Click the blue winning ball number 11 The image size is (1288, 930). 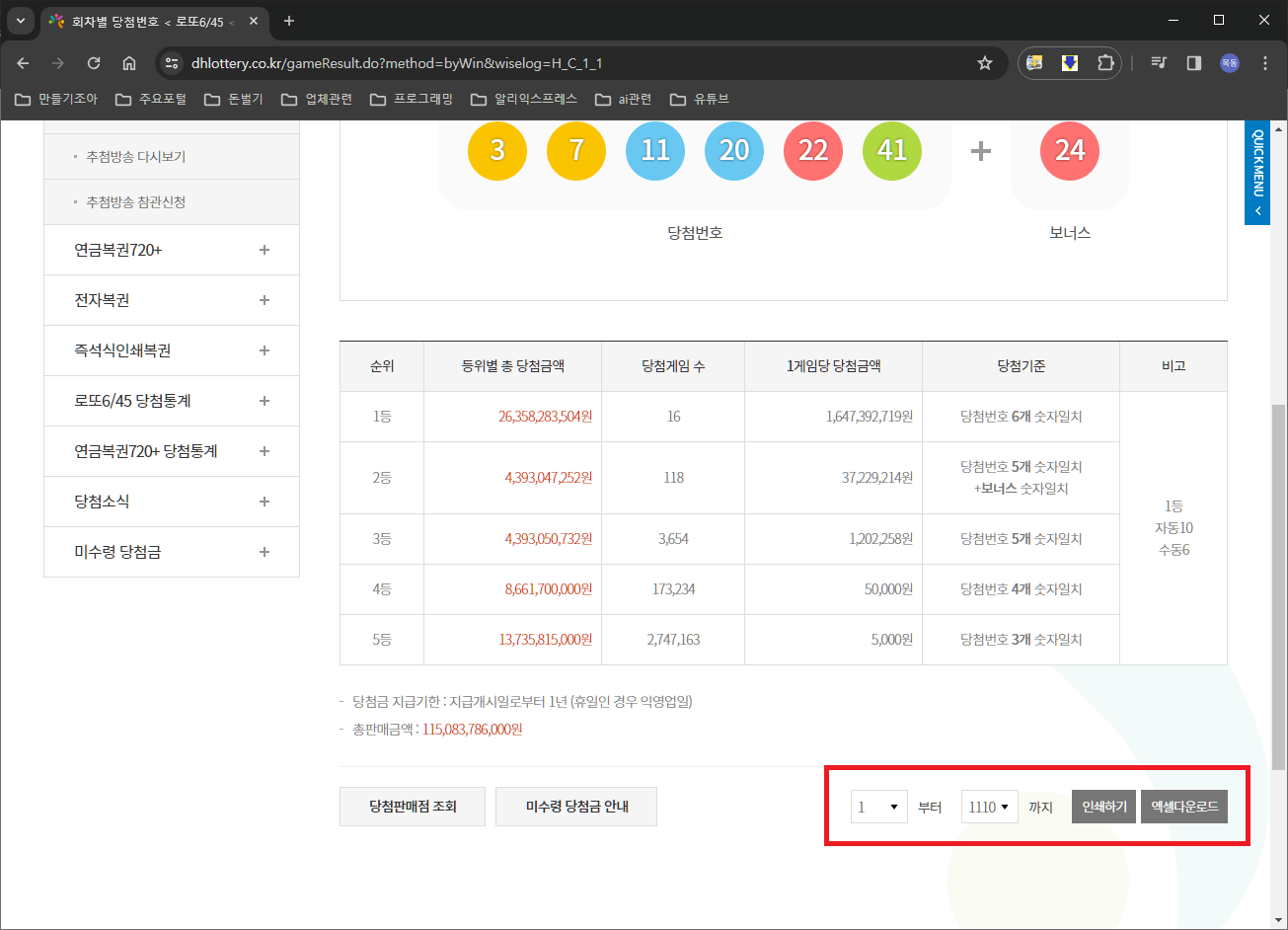point(655,150)
